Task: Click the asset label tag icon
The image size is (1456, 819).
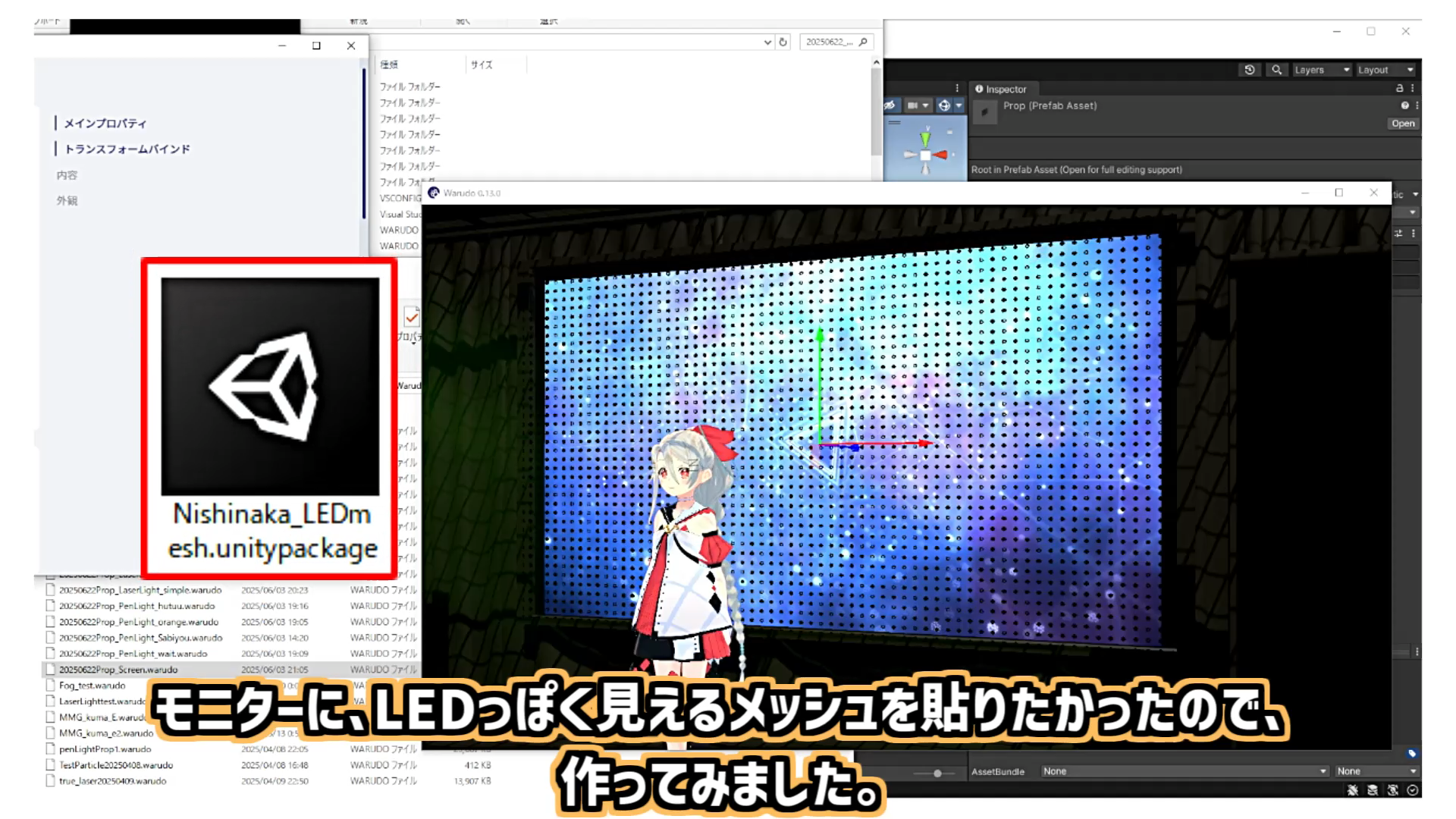Action: 1412,753
